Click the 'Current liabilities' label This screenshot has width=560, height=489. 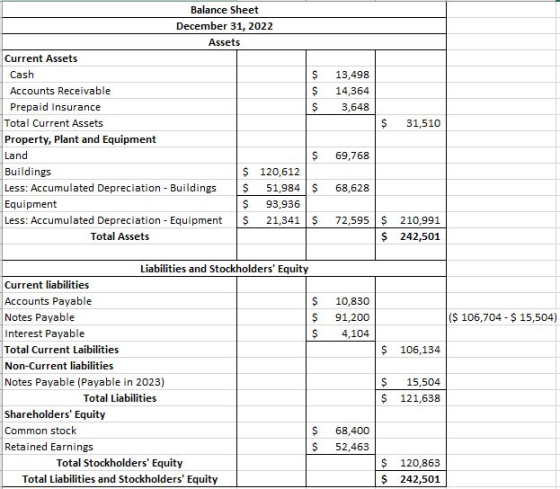[x=47, y=285]
